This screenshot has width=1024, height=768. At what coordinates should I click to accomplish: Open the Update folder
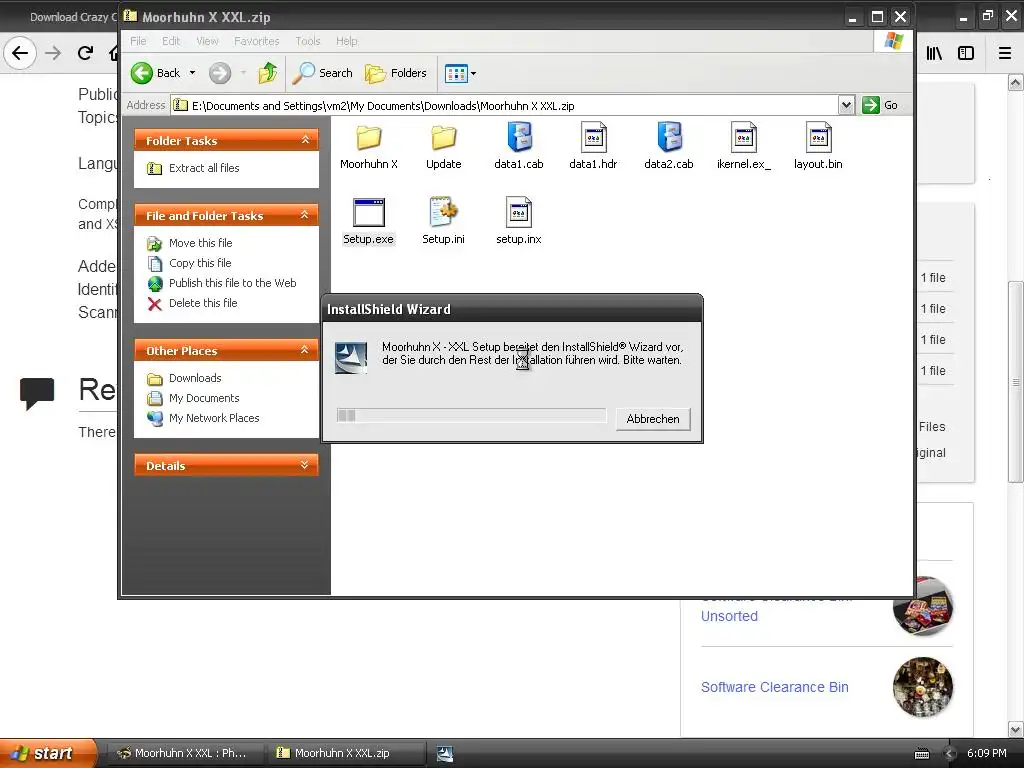click(x=443, y=148)
